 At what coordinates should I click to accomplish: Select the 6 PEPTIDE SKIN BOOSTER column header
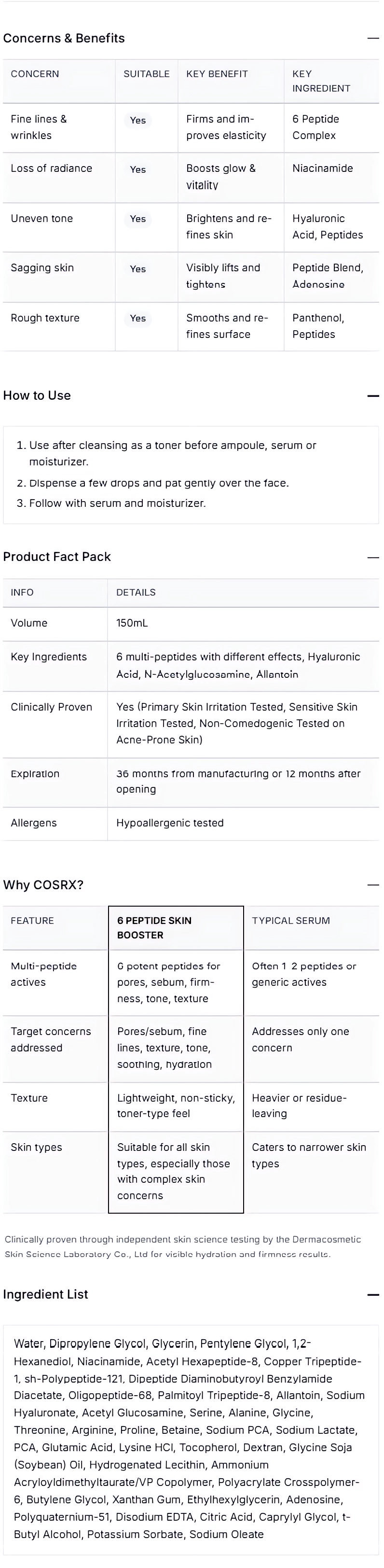(x=176, y=928)
